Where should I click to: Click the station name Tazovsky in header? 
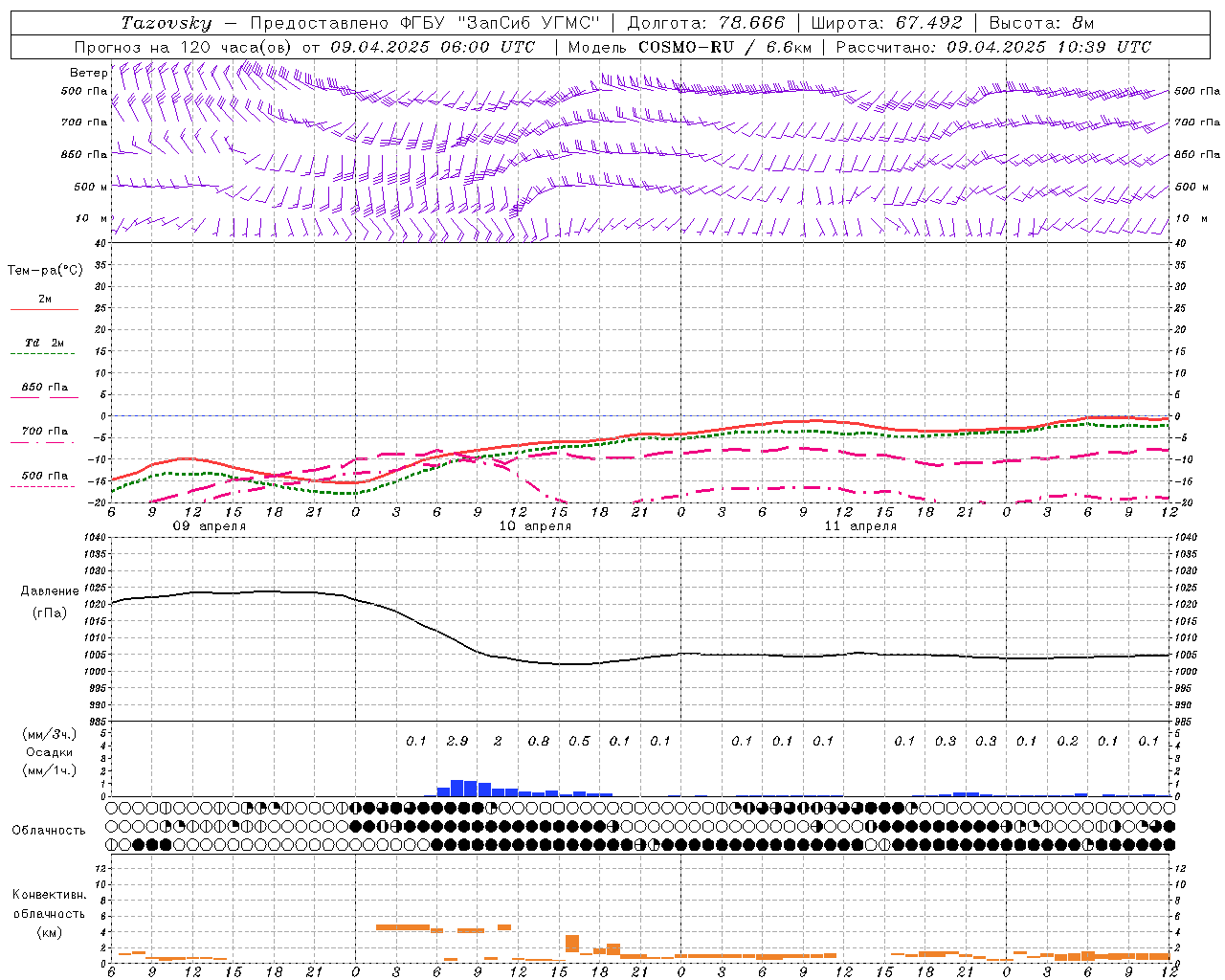click(x=167, y=23)
